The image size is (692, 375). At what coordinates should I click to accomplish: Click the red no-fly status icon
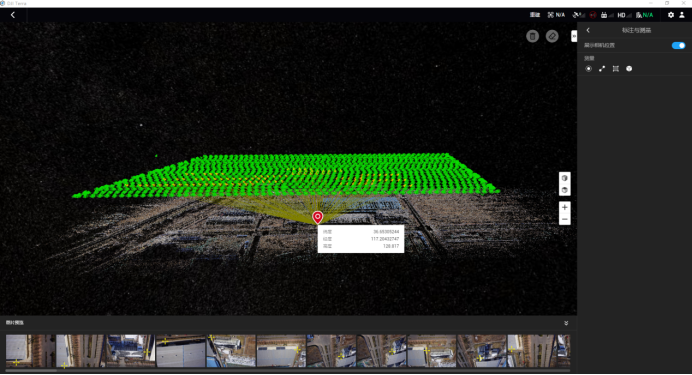pos(593,15)
